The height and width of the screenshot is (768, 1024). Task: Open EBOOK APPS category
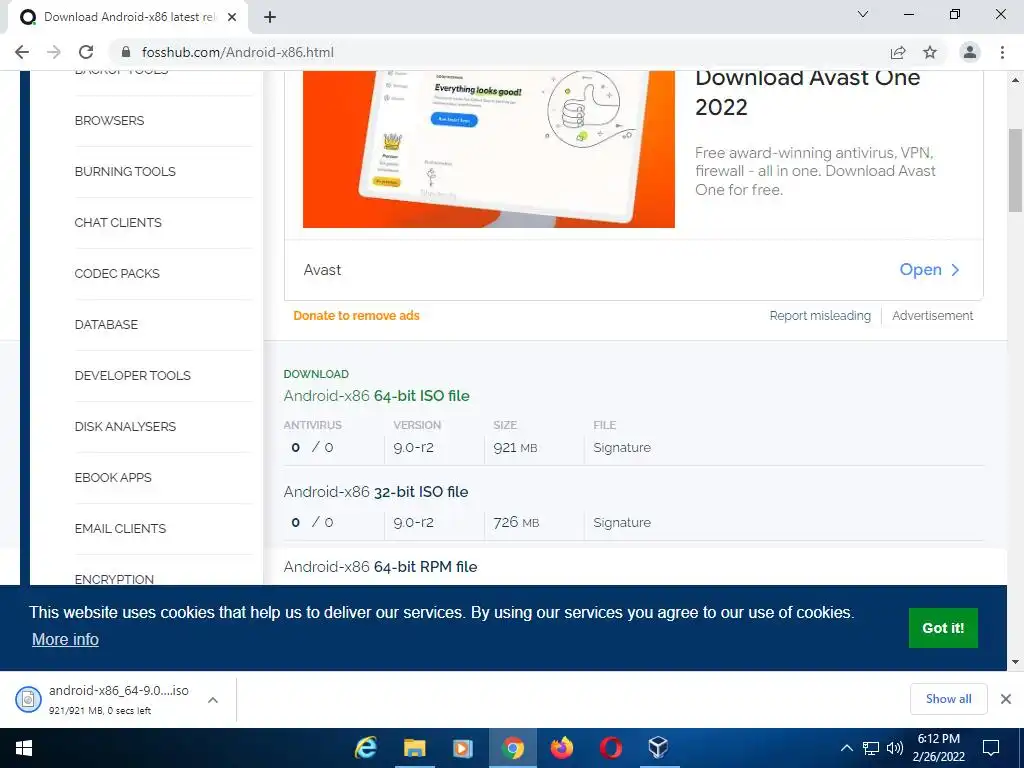(113, 477)
